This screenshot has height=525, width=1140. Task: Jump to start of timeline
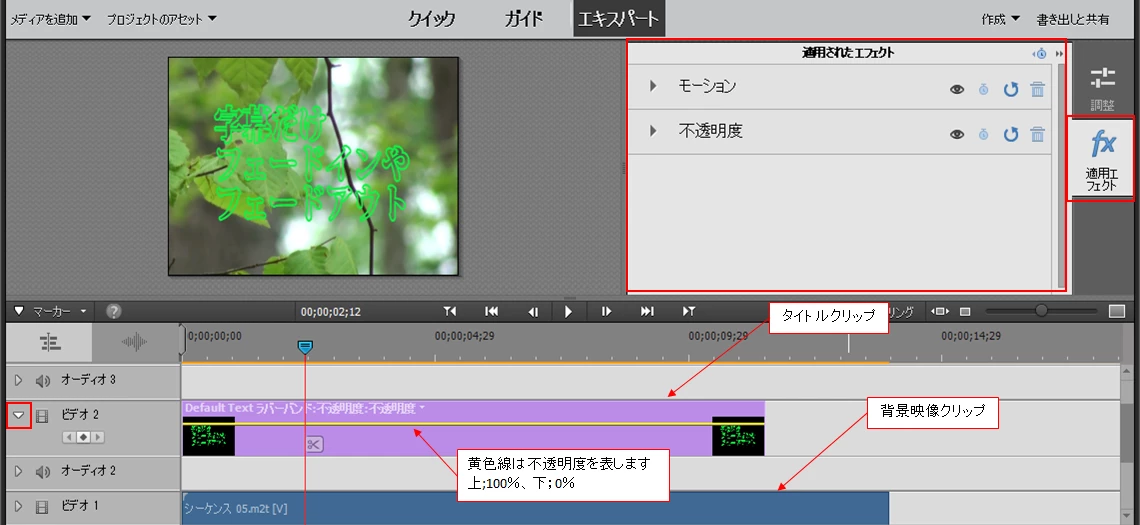tap(491, 311)
